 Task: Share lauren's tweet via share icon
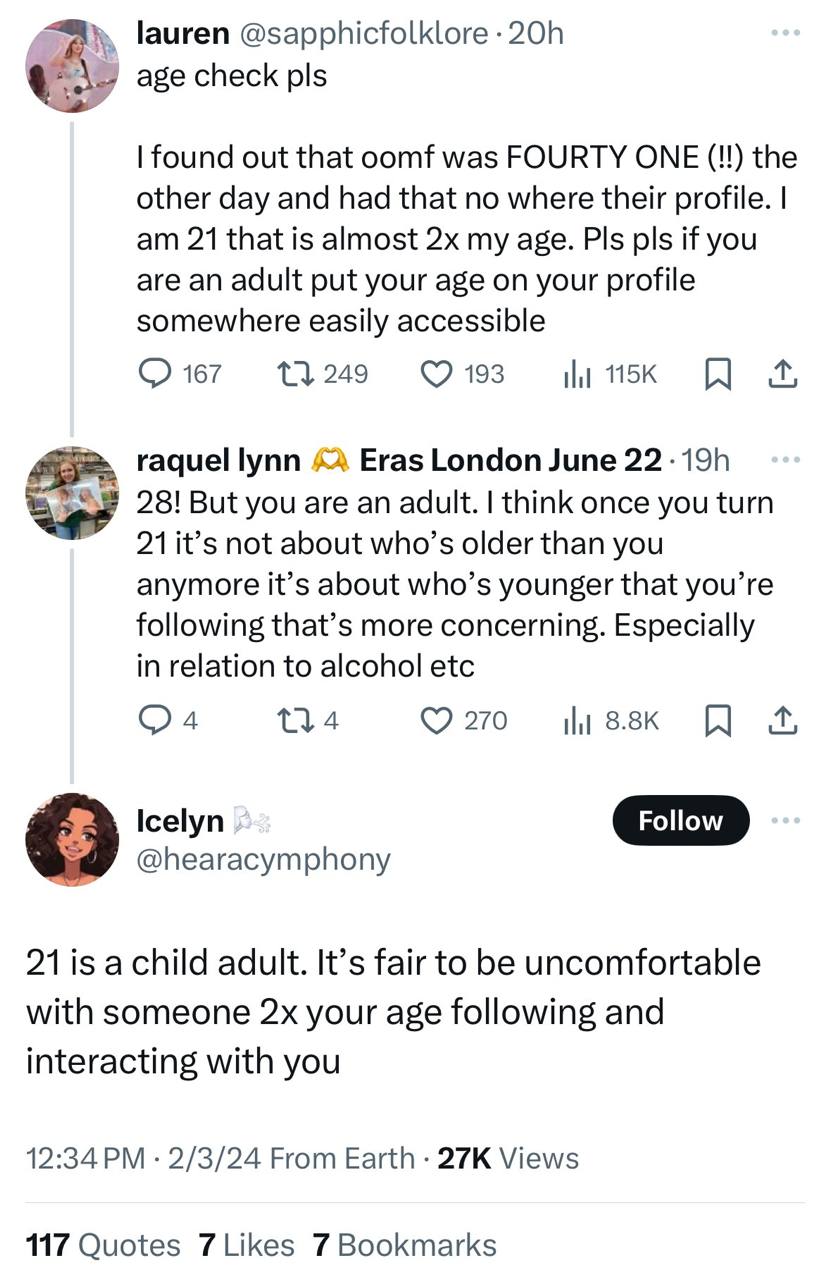[x=782, y=374]
